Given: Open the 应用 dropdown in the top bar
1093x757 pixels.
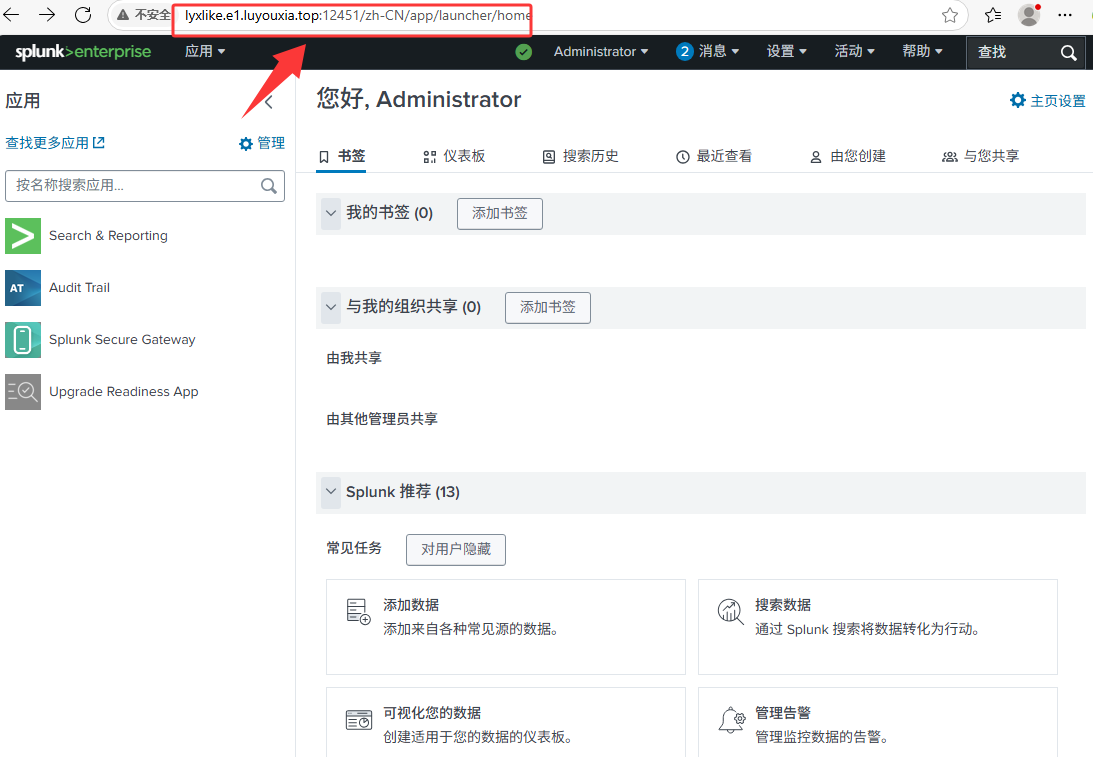Looking at the screenshot, I should (x=205, y=52).
